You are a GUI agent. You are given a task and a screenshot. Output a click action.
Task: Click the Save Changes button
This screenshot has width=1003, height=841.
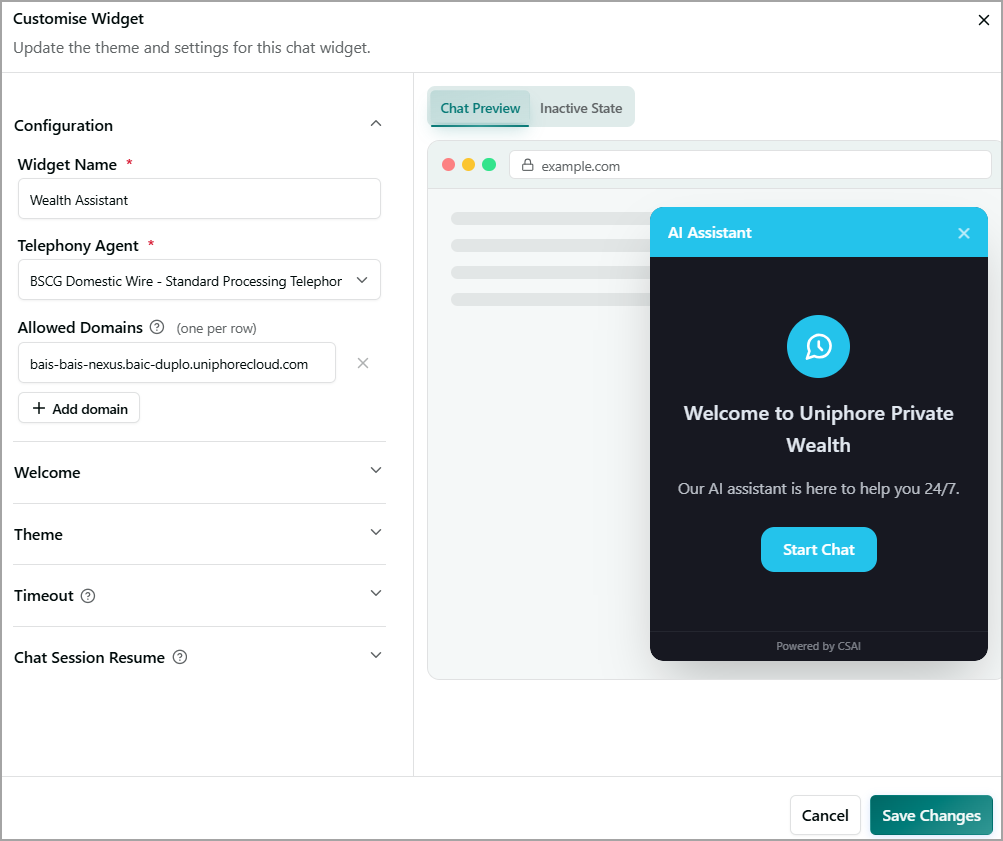pyautogui.click(x=931, y=815)
